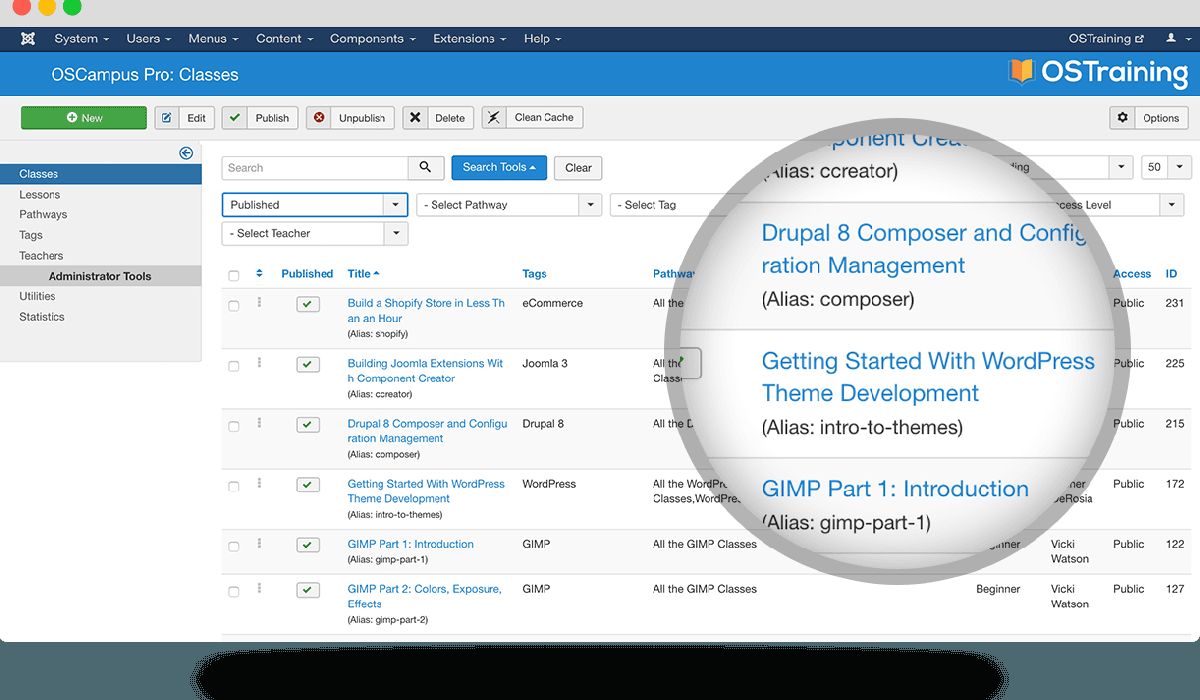This screenshot has width=1200, height=700.
Task: Open GIMP Part 2: Colors, Exposure class
Action: (424, 596)
